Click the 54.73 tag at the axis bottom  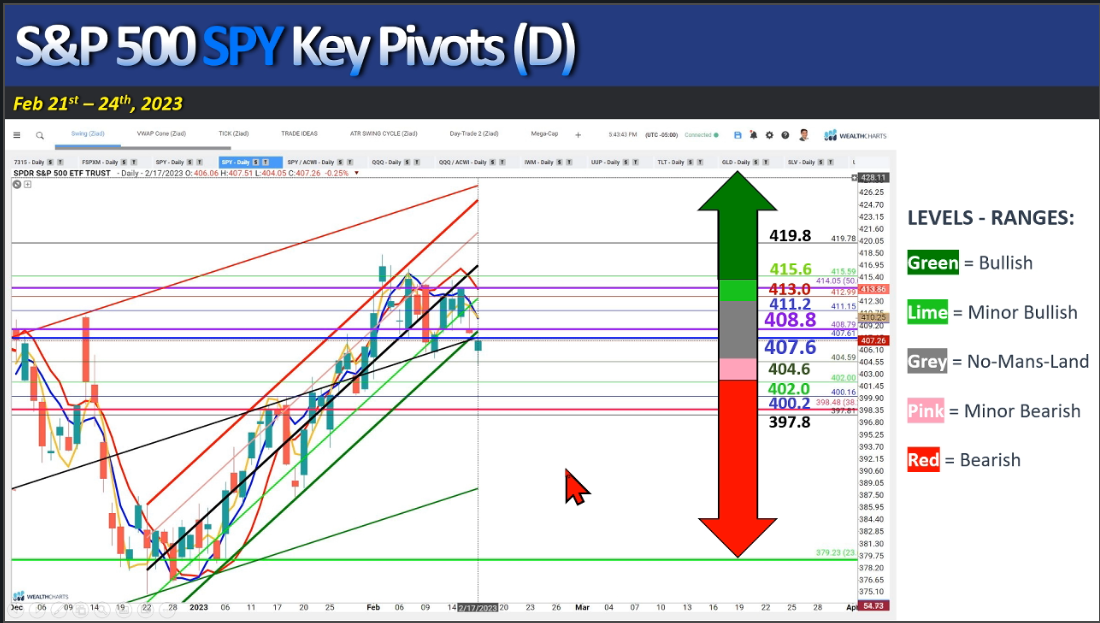point(875,605)
